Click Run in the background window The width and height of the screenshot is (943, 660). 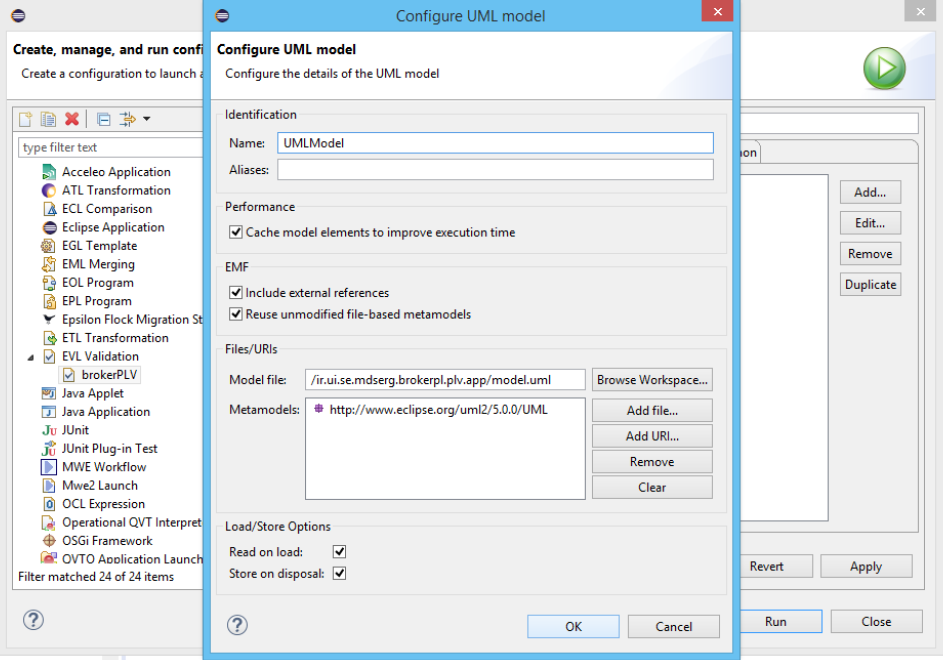point(781,621)
